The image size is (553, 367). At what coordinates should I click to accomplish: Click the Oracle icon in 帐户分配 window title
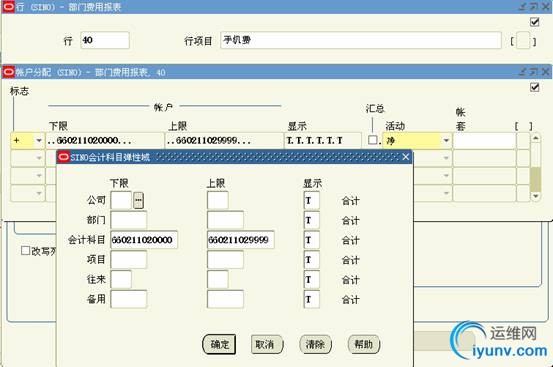(x=8, y=72)
